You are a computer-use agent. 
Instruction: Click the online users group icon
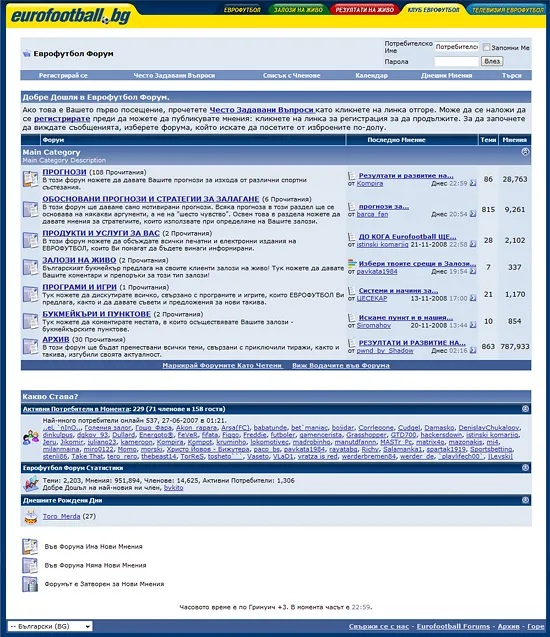coord(31,438)
